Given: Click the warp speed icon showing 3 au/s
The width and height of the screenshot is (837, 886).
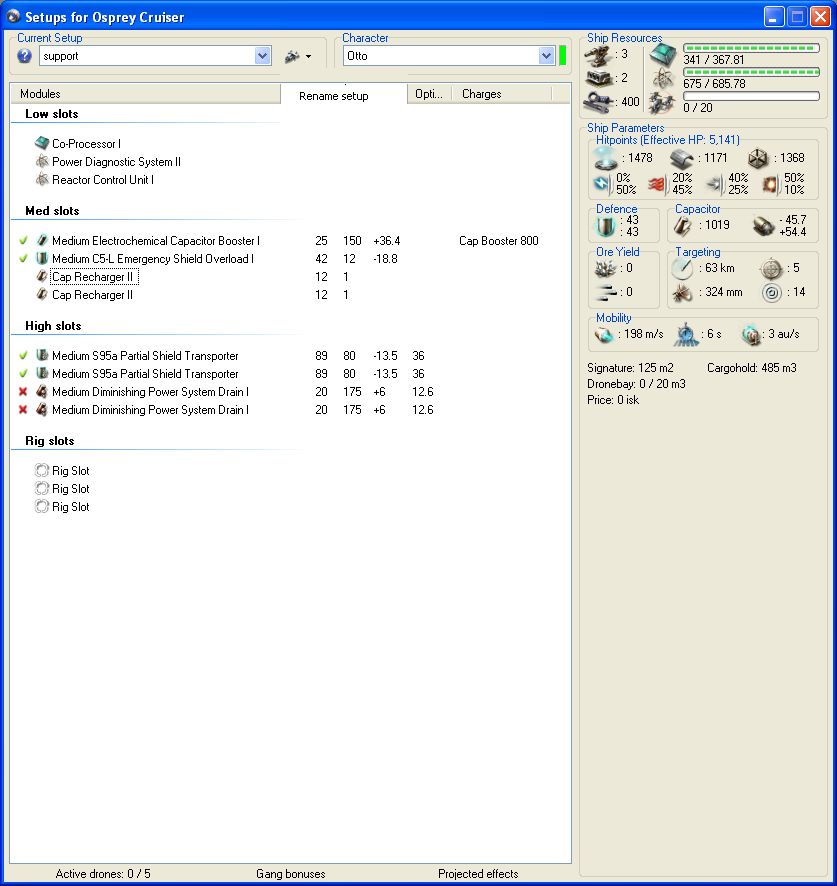Looking at the screenshot, I should (751, 335).
